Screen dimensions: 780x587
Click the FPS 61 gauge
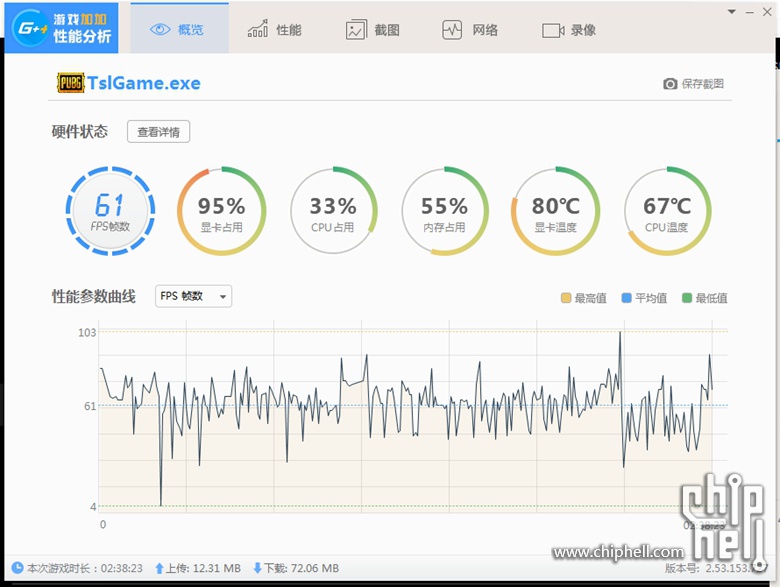pos(109,211)
